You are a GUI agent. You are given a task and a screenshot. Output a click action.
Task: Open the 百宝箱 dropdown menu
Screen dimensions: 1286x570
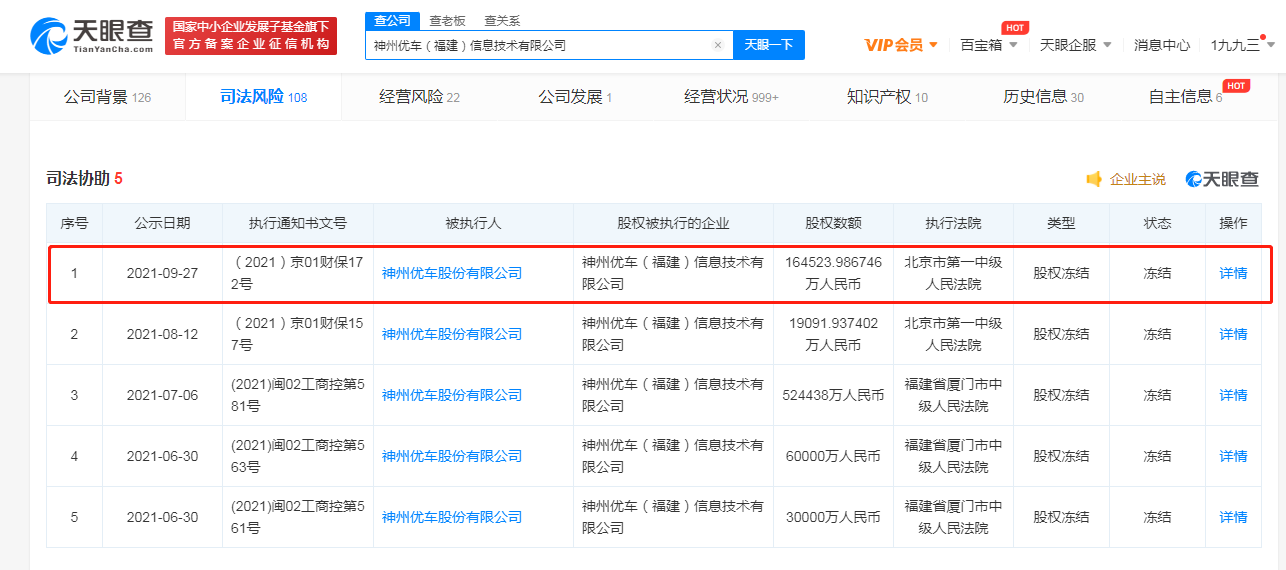(x=988, y=45)
